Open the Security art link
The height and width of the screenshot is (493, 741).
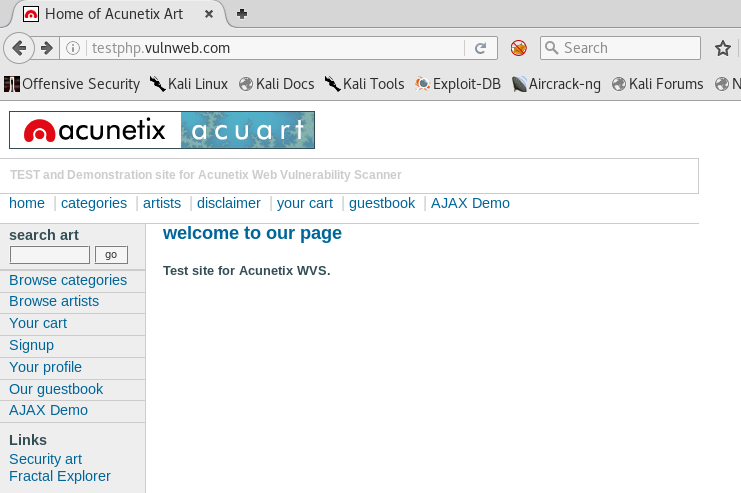pyautogui.click(x=45, y=459)
